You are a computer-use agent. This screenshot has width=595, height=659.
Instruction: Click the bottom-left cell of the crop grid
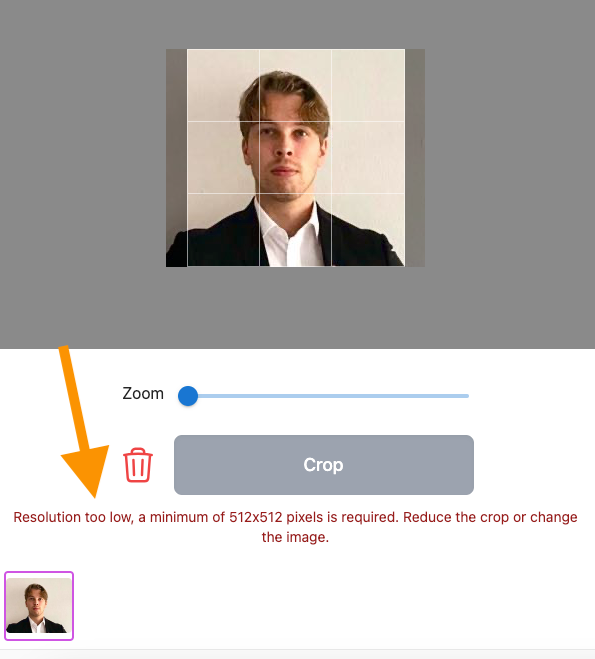(x=223, y=230)
